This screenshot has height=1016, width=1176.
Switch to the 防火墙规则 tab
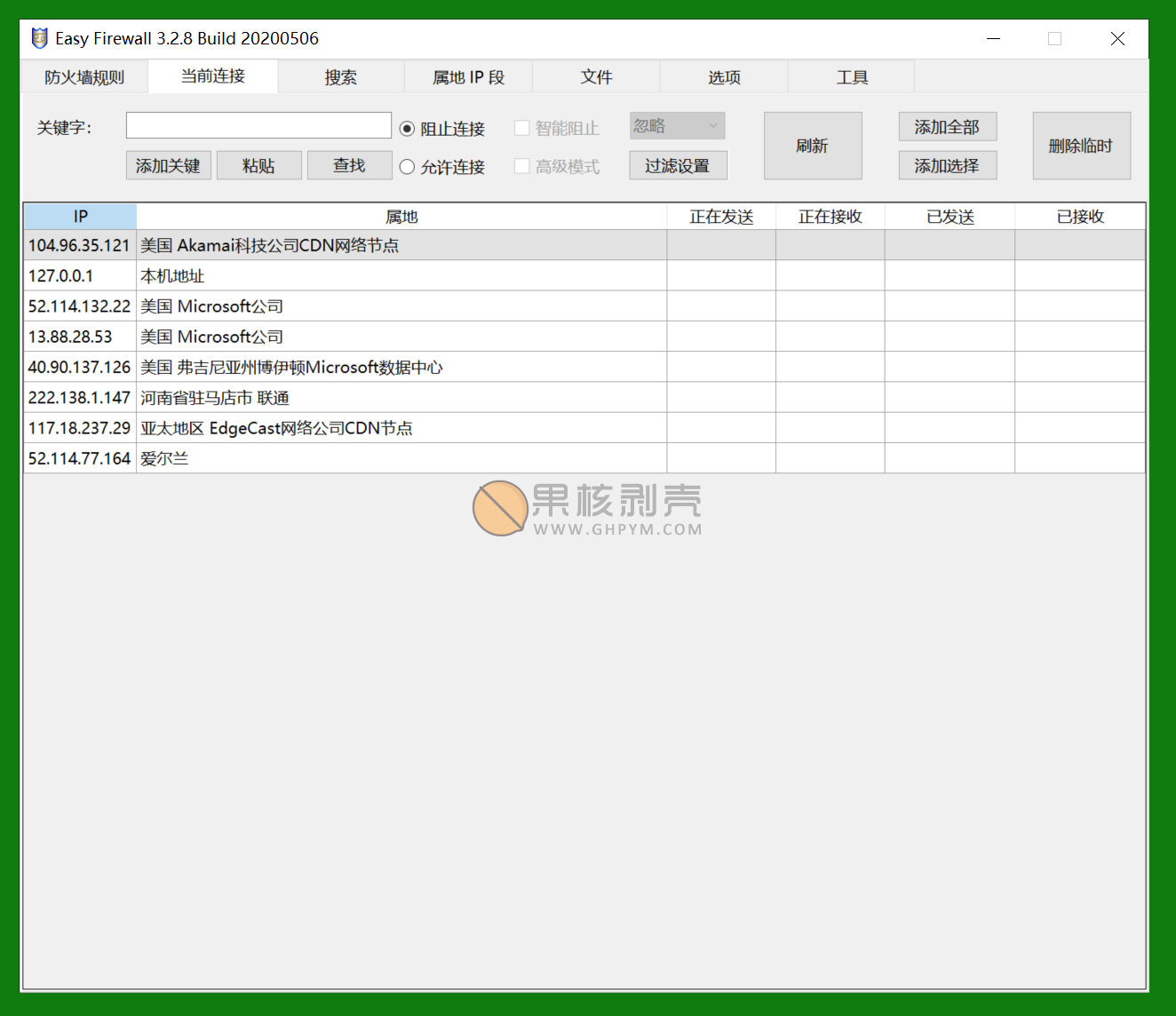click(84, 77)
